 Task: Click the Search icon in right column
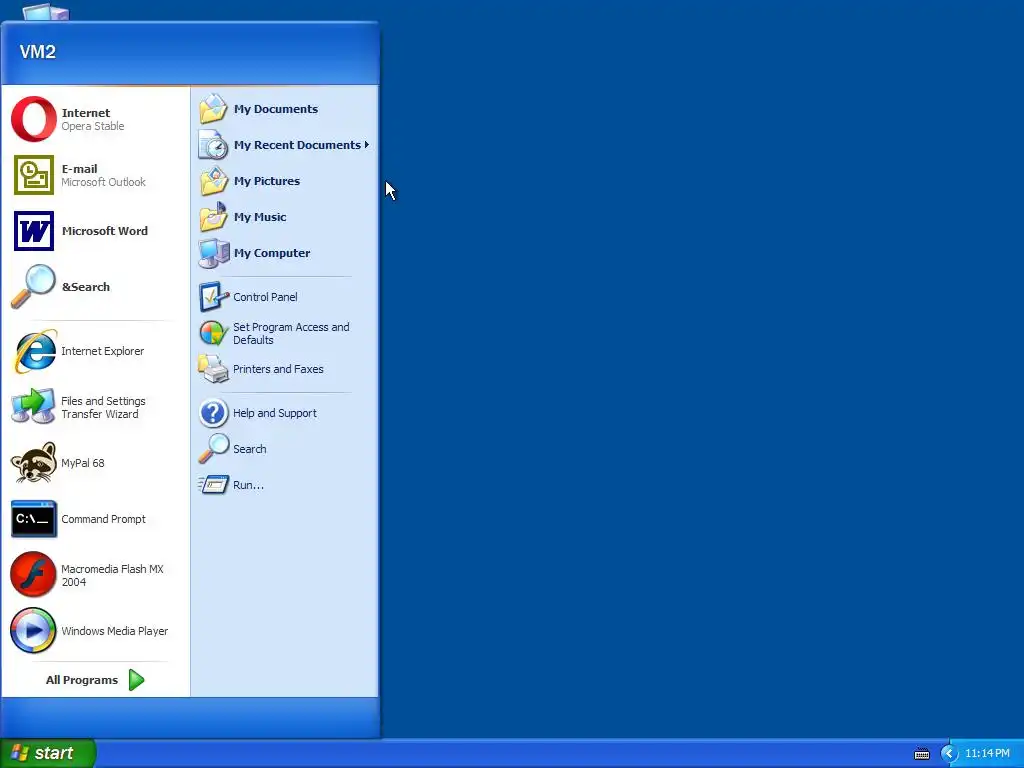(214, 449)
